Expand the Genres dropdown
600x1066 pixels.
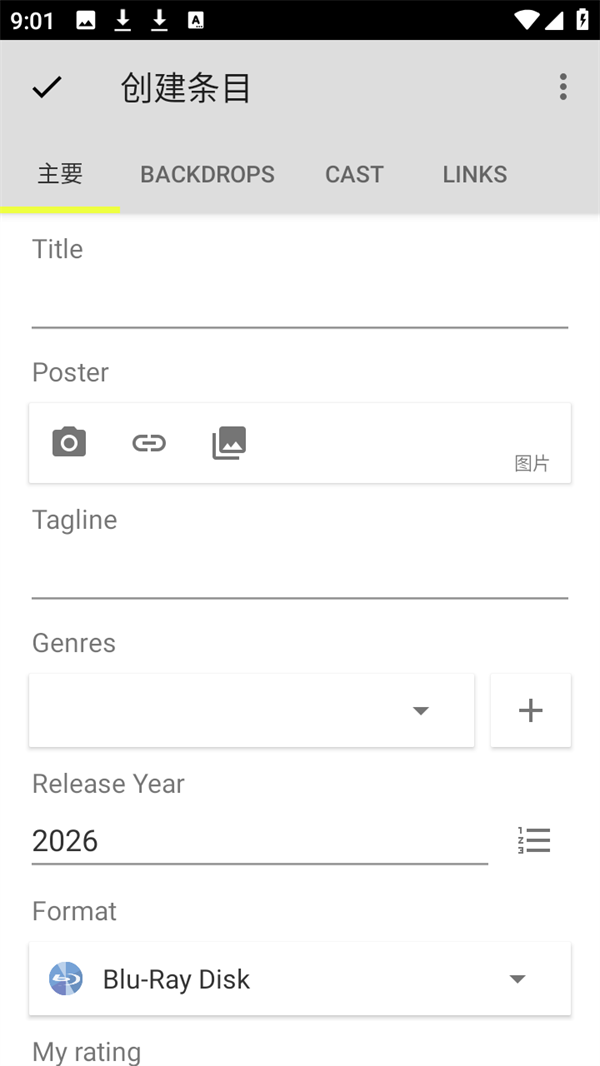[421, 711]
